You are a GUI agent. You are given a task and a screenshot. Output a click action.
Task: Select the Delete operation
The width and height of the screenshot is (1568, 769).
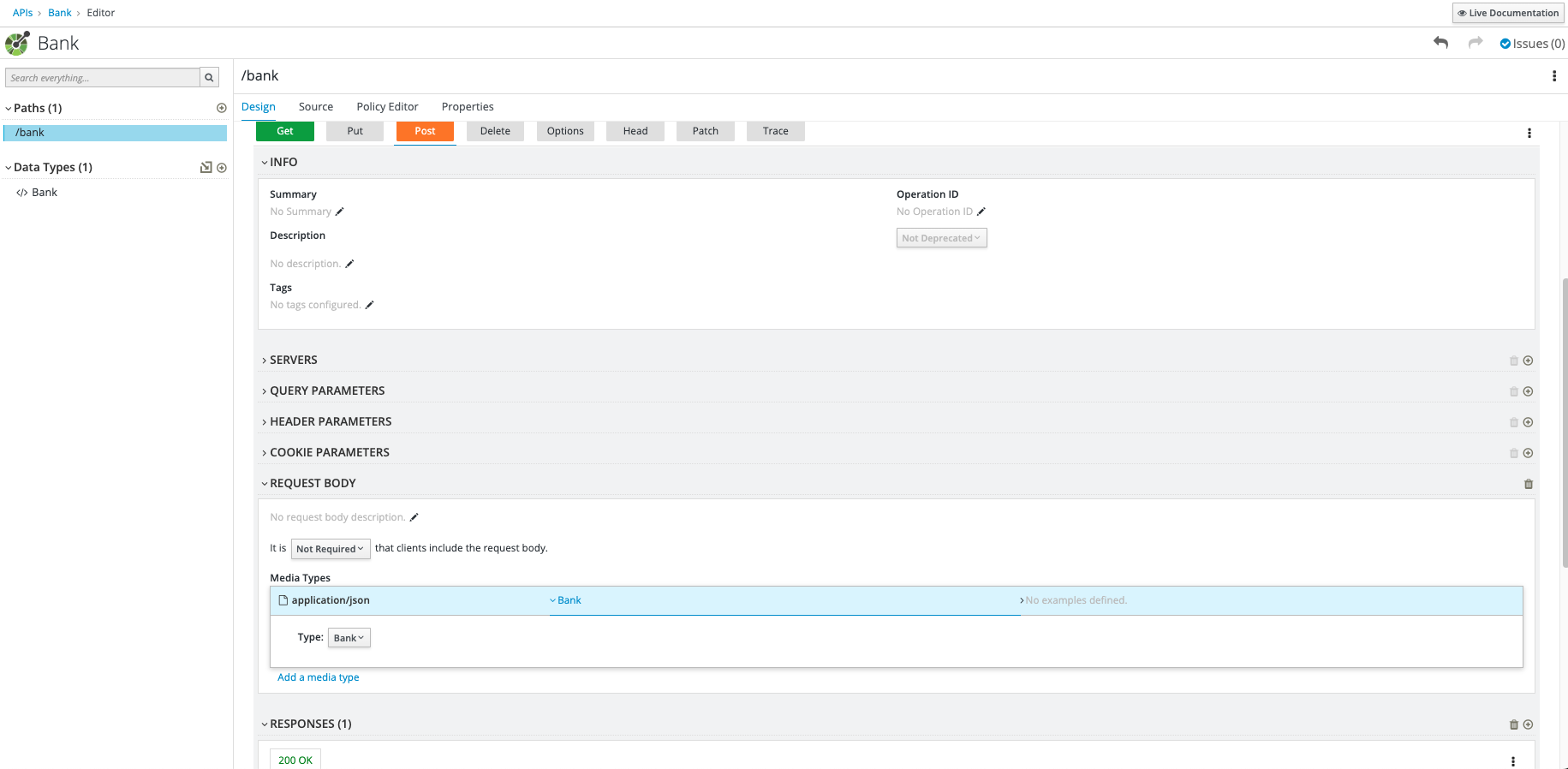point(495,131)
